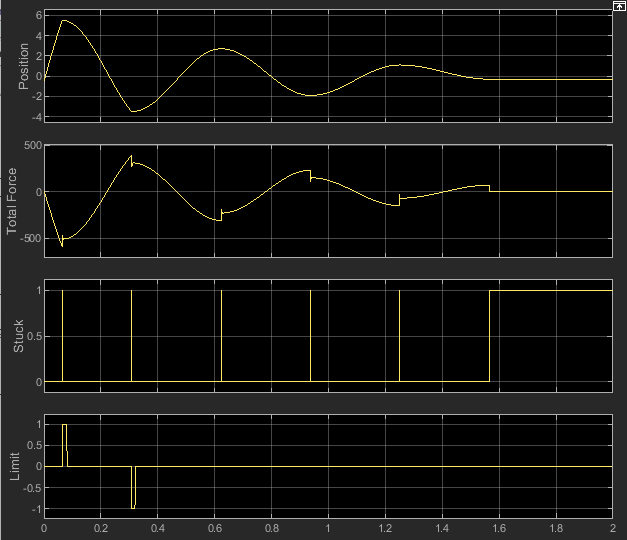This screenshot has height=540, width=627.
Task: Click the highest Total Force peak
Action: 131,156
